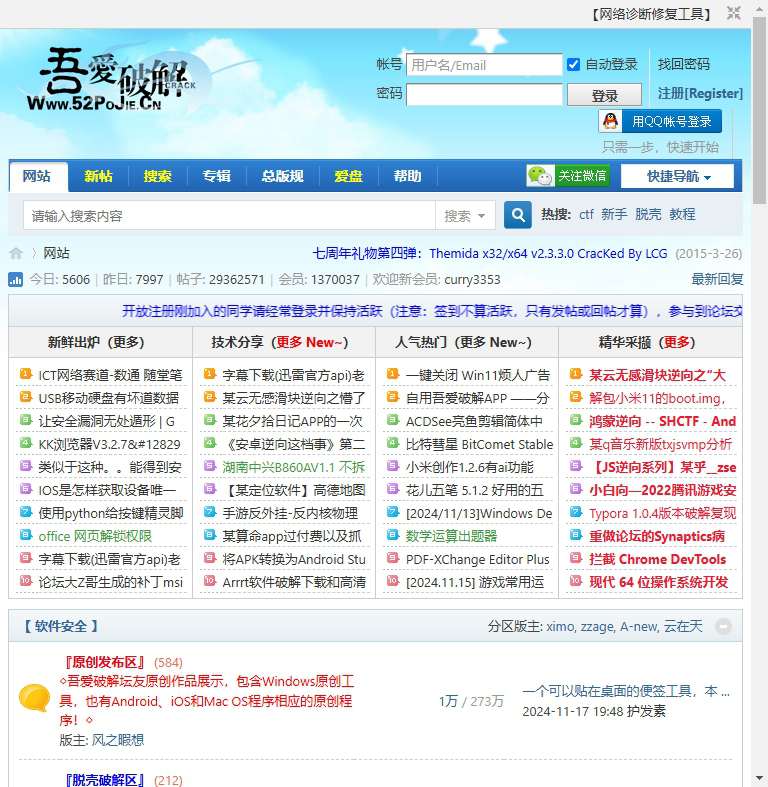Click rank icon beside 论坛大Z哥生成的补丁msi
Screen dimensions: 768x787
point(26,581)
